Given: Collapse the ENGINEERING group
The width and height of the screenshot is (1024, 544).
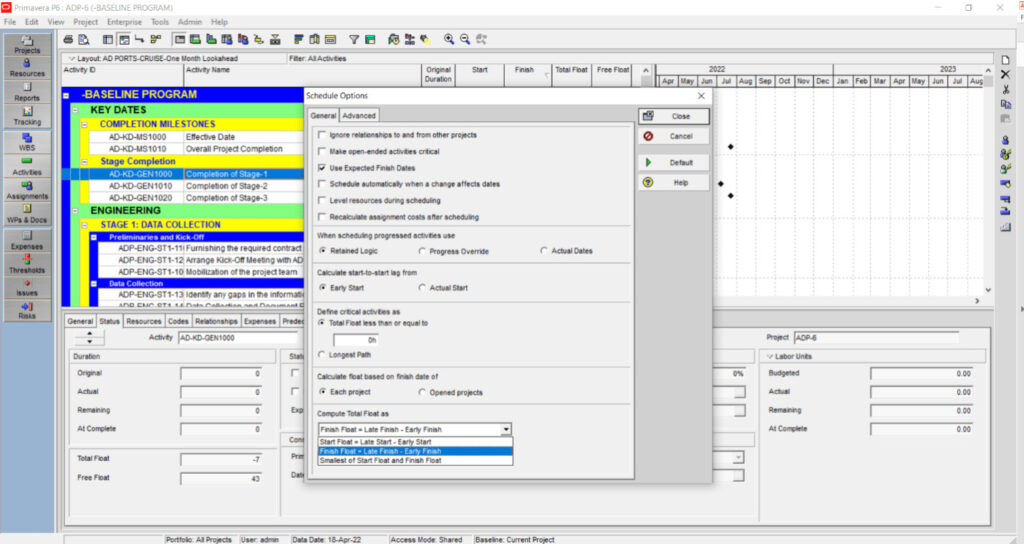Looking at the screenshot, I should [75, 211].
